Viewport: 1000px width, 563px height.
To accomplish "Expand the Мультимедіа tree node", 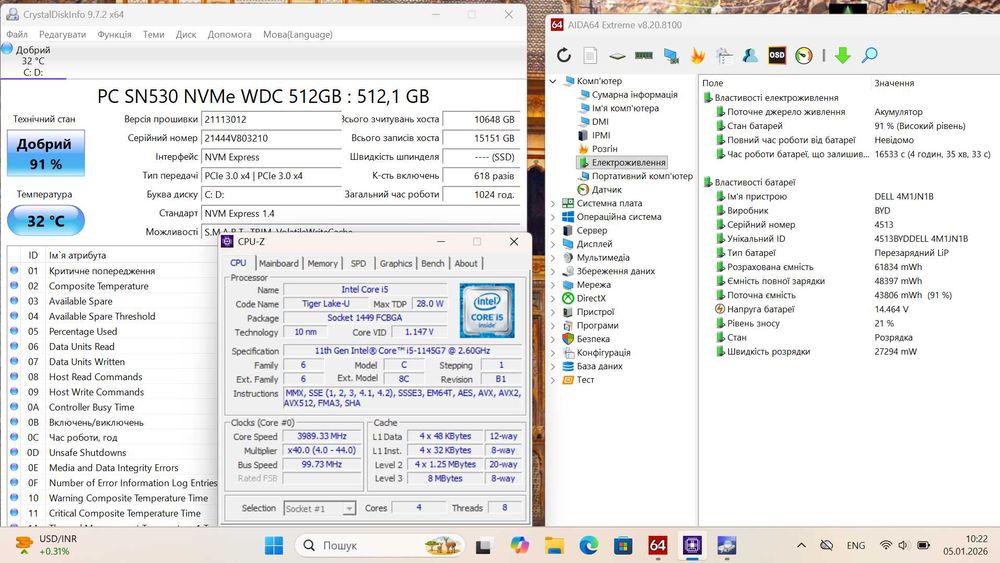I will pyautogui.click(x=553, y=258).
